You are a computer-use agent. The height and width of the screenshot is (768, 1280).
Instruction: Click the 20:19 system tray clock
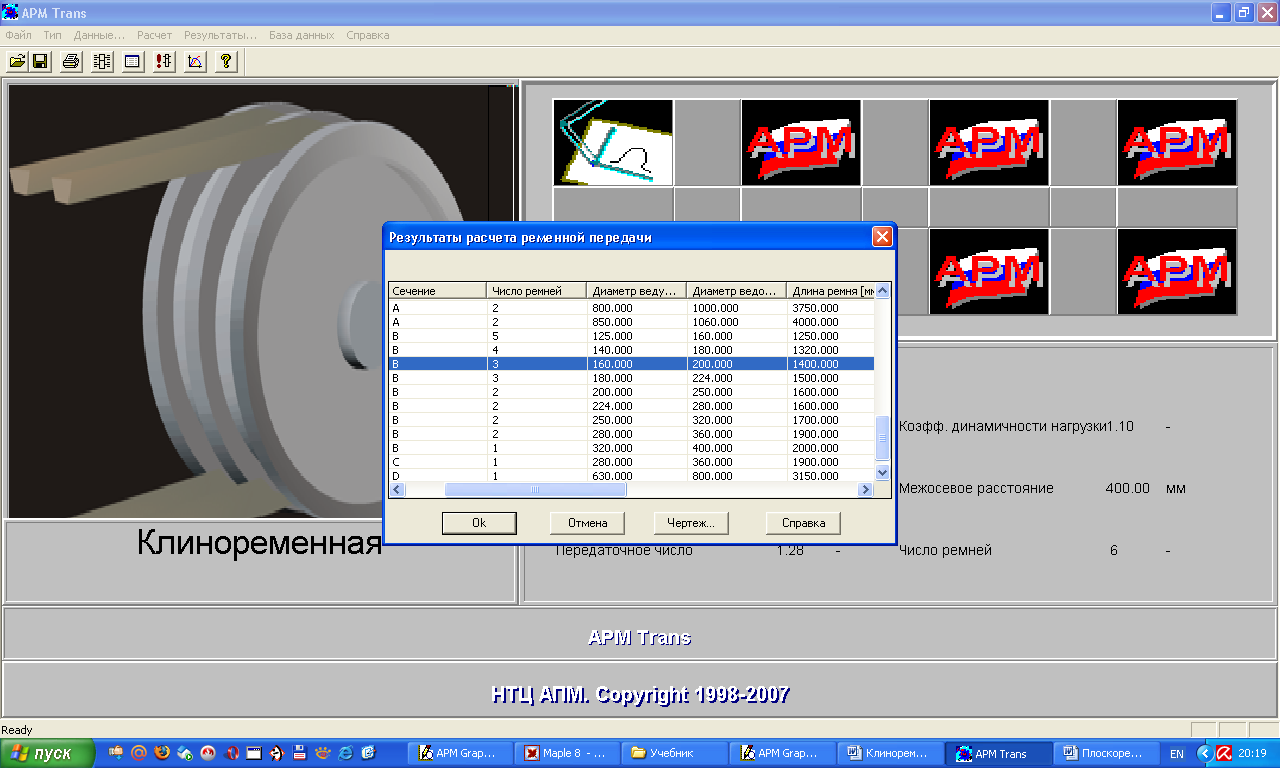(1252, 753)
